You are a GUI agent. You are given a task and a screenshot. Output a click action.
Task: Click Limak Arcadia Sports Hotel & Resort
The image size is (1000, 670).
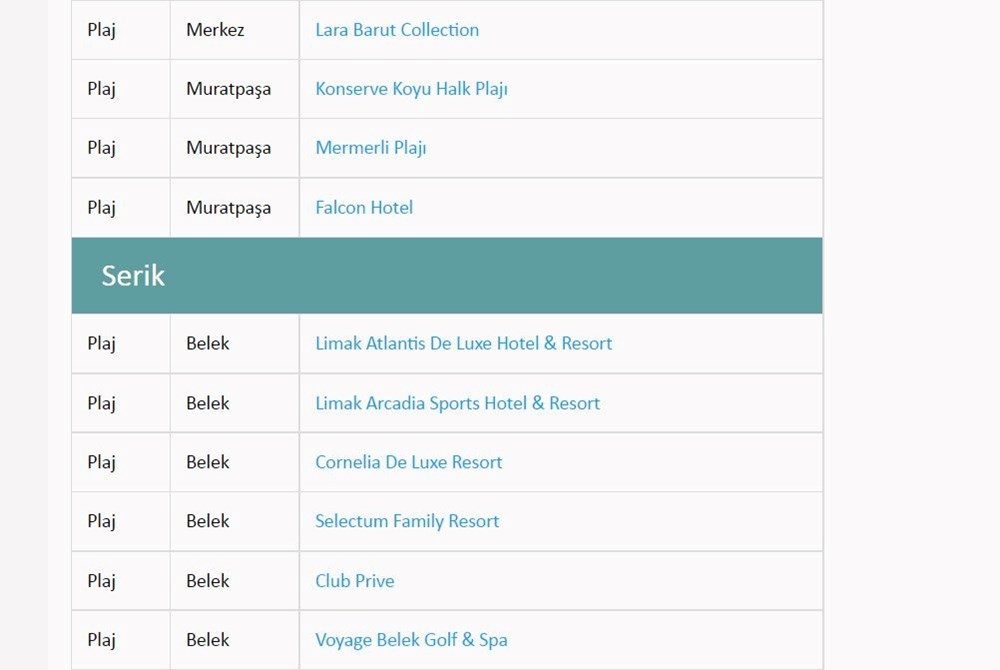(457, 404)
